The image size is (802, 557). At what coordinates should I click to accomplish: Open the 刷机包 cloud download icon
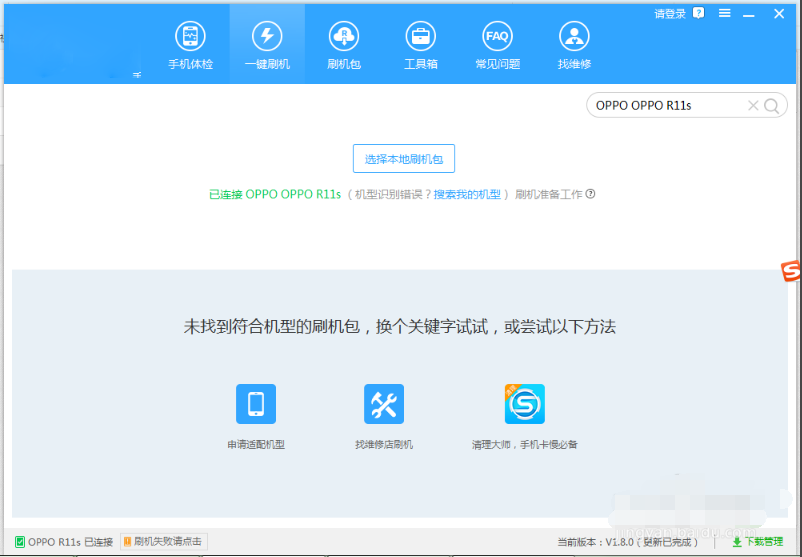click(x=344, y=36)
